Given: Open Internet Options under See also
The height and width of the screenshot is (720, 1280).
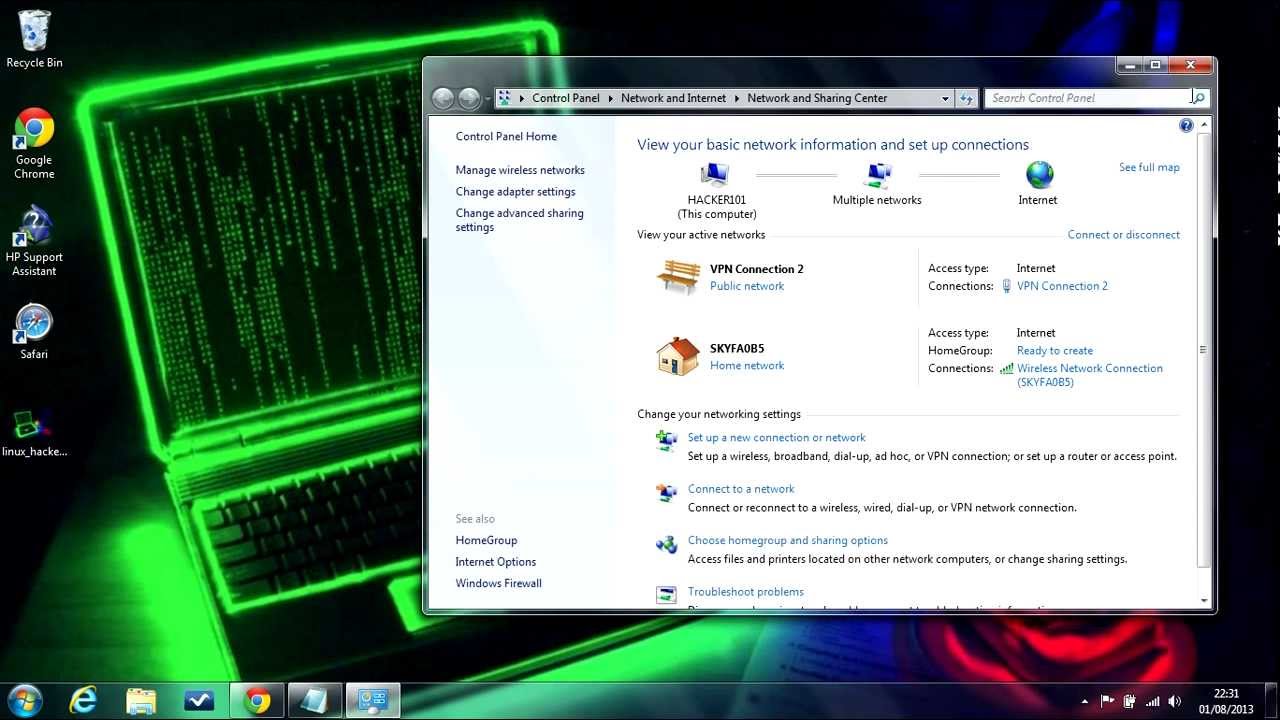Looking at the screenshot, I should [x=496, y=562].
